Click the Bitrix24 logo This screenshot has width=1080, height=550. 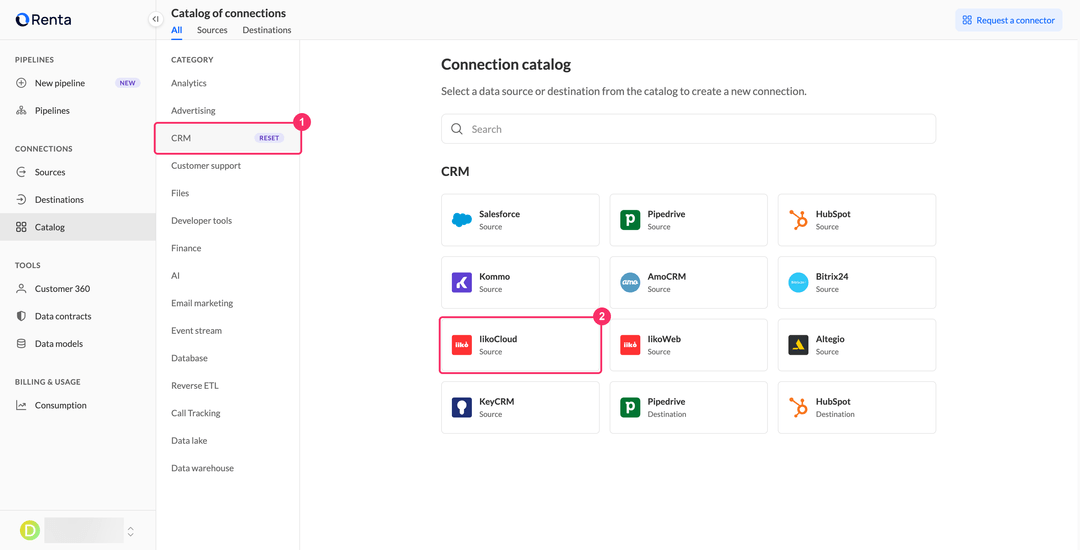coord(798,282)
